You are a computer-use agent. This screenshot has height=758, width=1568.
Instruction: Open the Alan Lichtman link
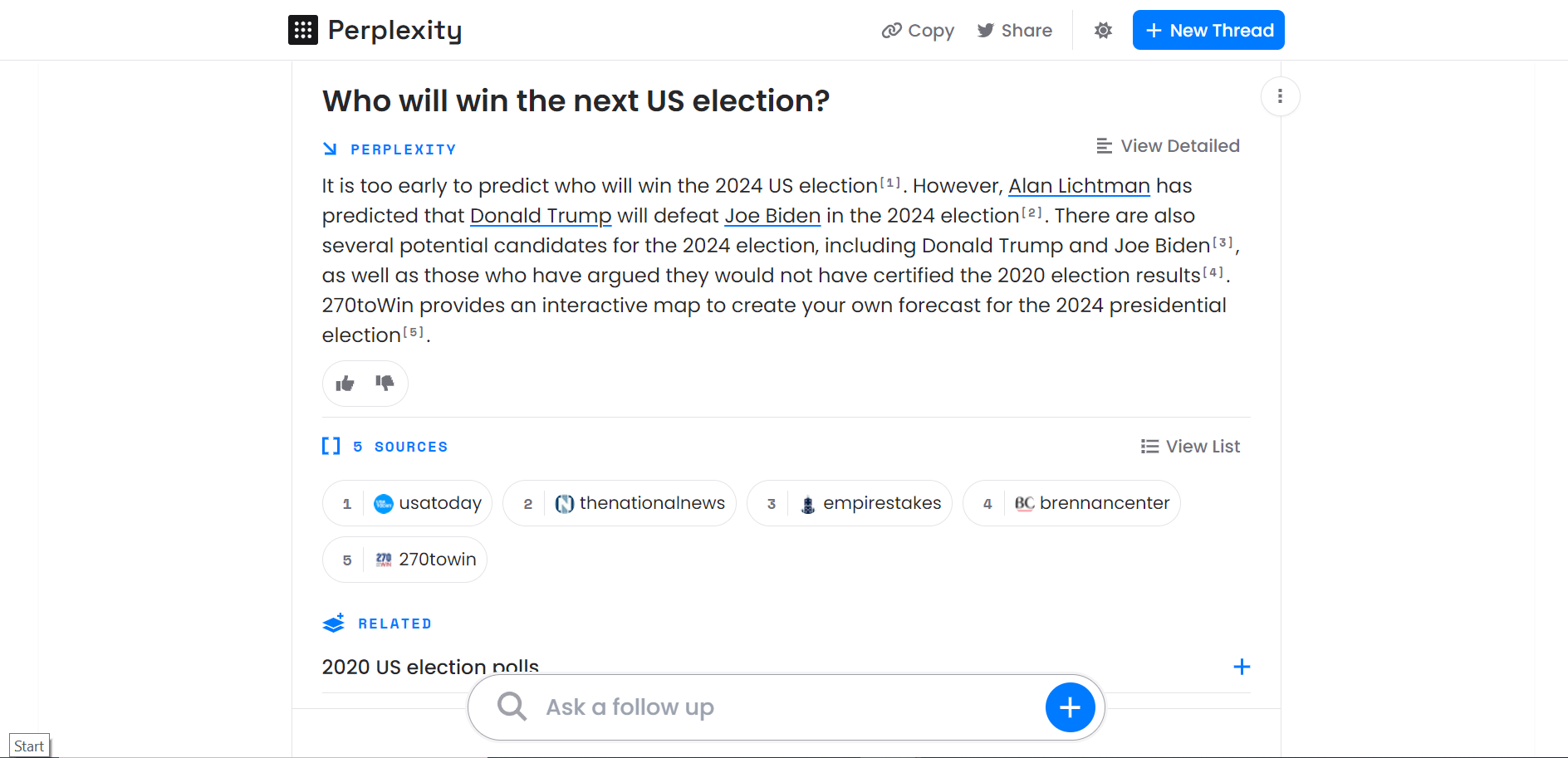click(x=1079, y=186)
